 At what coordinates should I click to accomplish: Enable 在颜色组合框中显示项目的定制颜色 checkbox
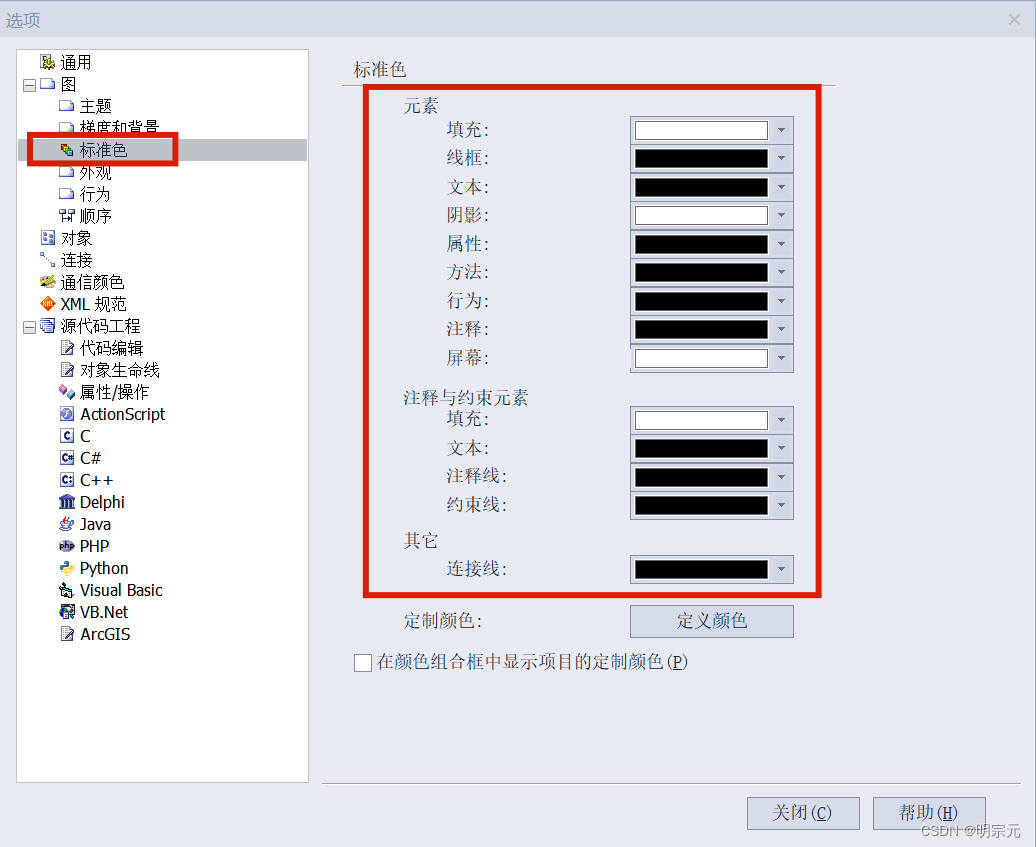click(x=363, y=663)
